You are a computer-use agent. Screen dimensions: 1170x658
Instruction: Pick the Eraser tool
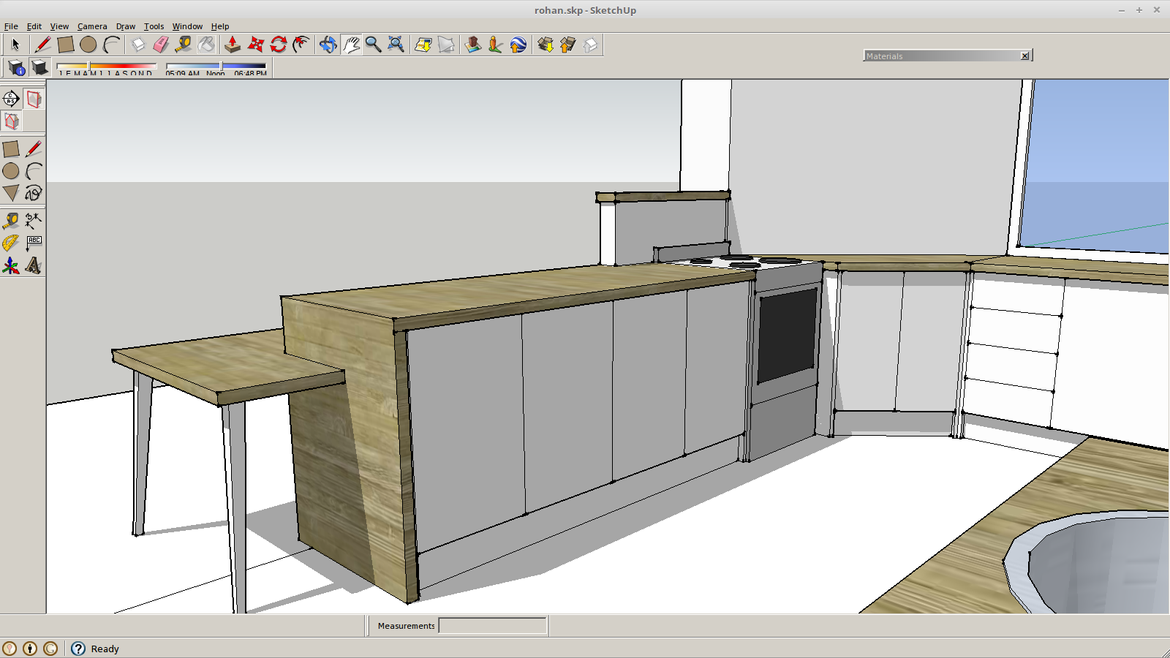[x=161, y=44]
